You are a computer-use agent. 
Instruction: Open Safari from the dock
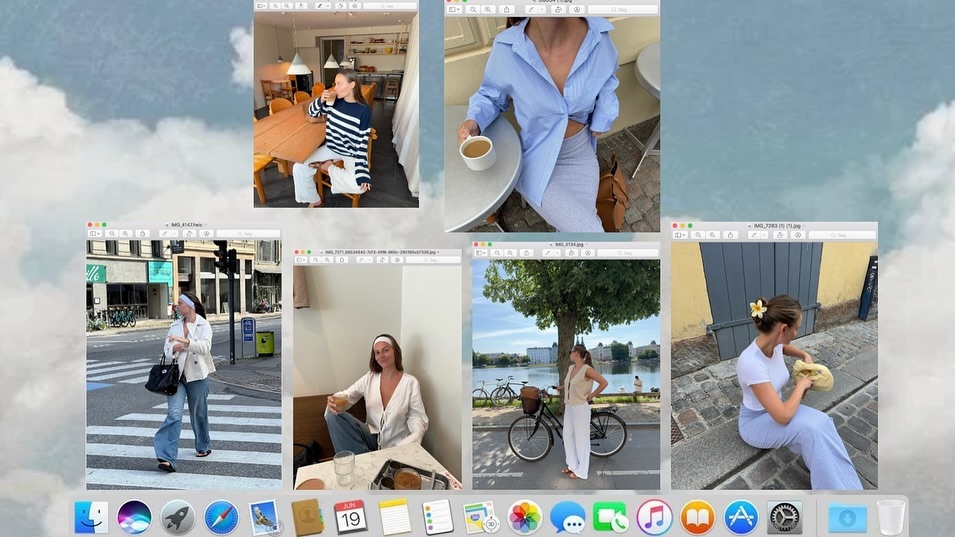click(x=220, y=517)
